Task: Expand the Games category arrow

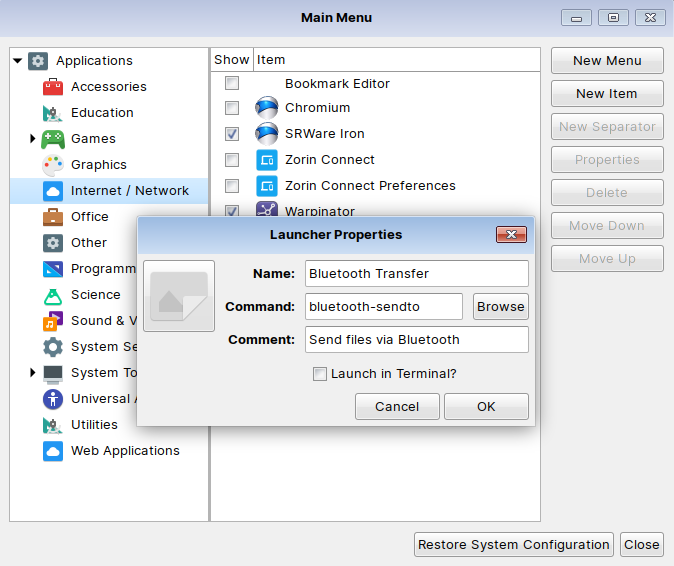Action: pos(33,138)
